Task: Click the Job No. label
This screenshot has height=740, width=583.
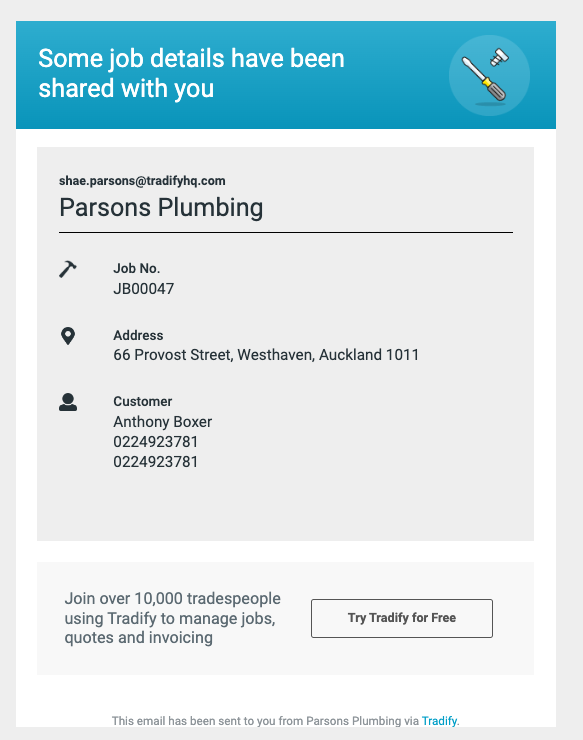Action: (136, 269)
